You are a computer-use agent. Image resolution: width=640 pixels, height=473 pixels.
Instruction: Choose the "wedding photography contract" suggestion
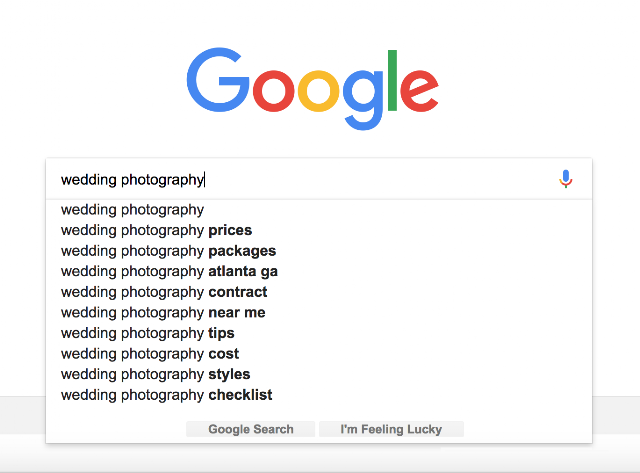click(164, 292)
